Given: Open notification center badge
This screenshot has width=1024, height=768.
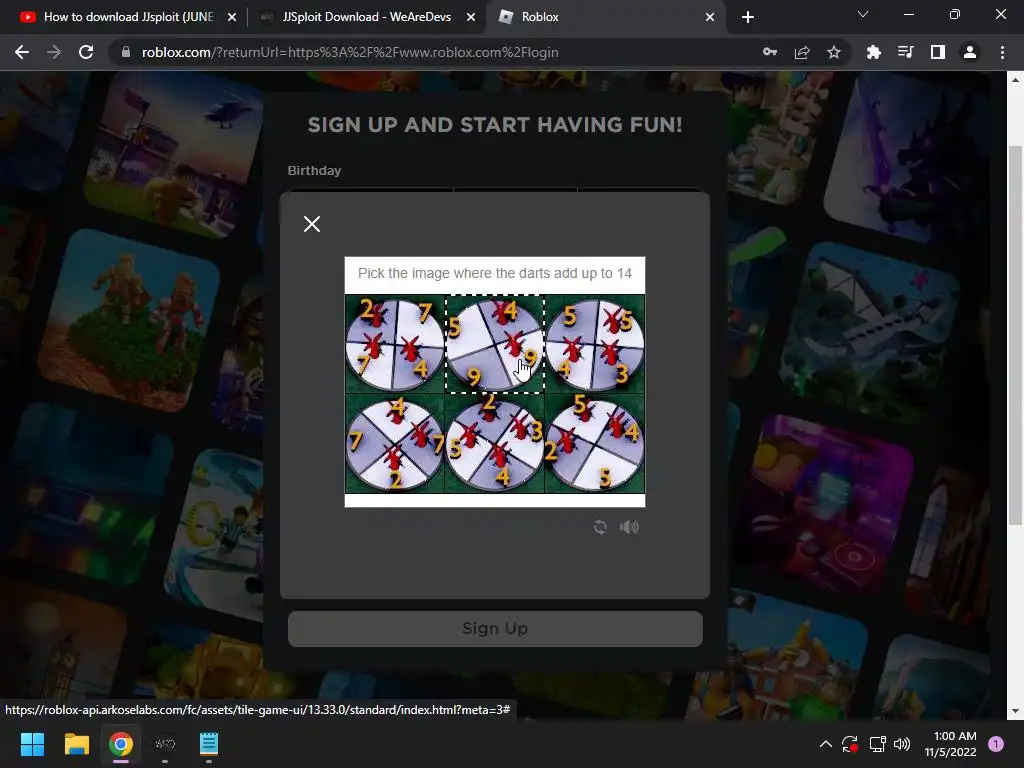Looking at the screenshot, I should pos(996,744).
